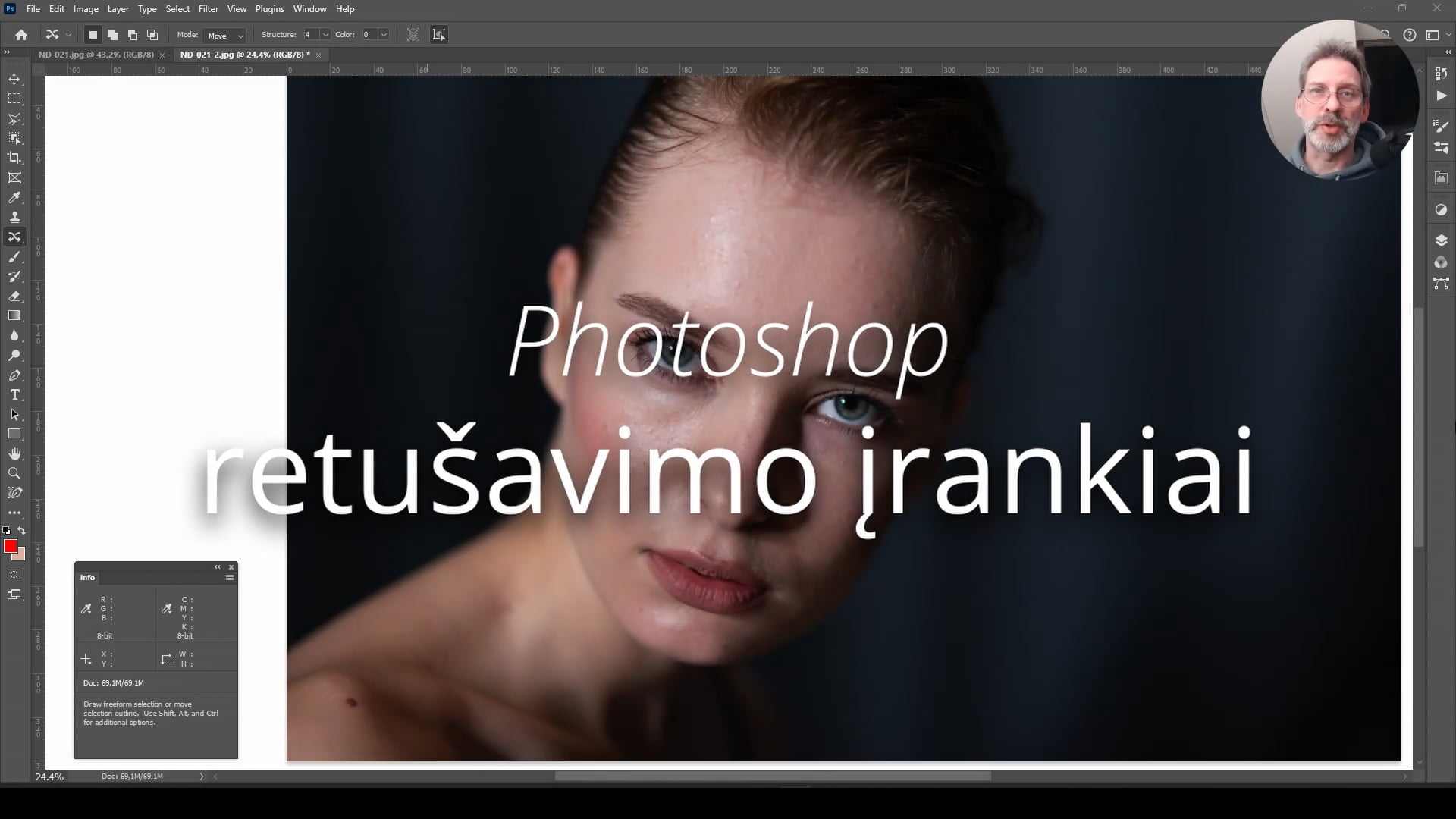1456x819 pixels.
Task: Select the Gradient tool
Action: coord(14,315)
